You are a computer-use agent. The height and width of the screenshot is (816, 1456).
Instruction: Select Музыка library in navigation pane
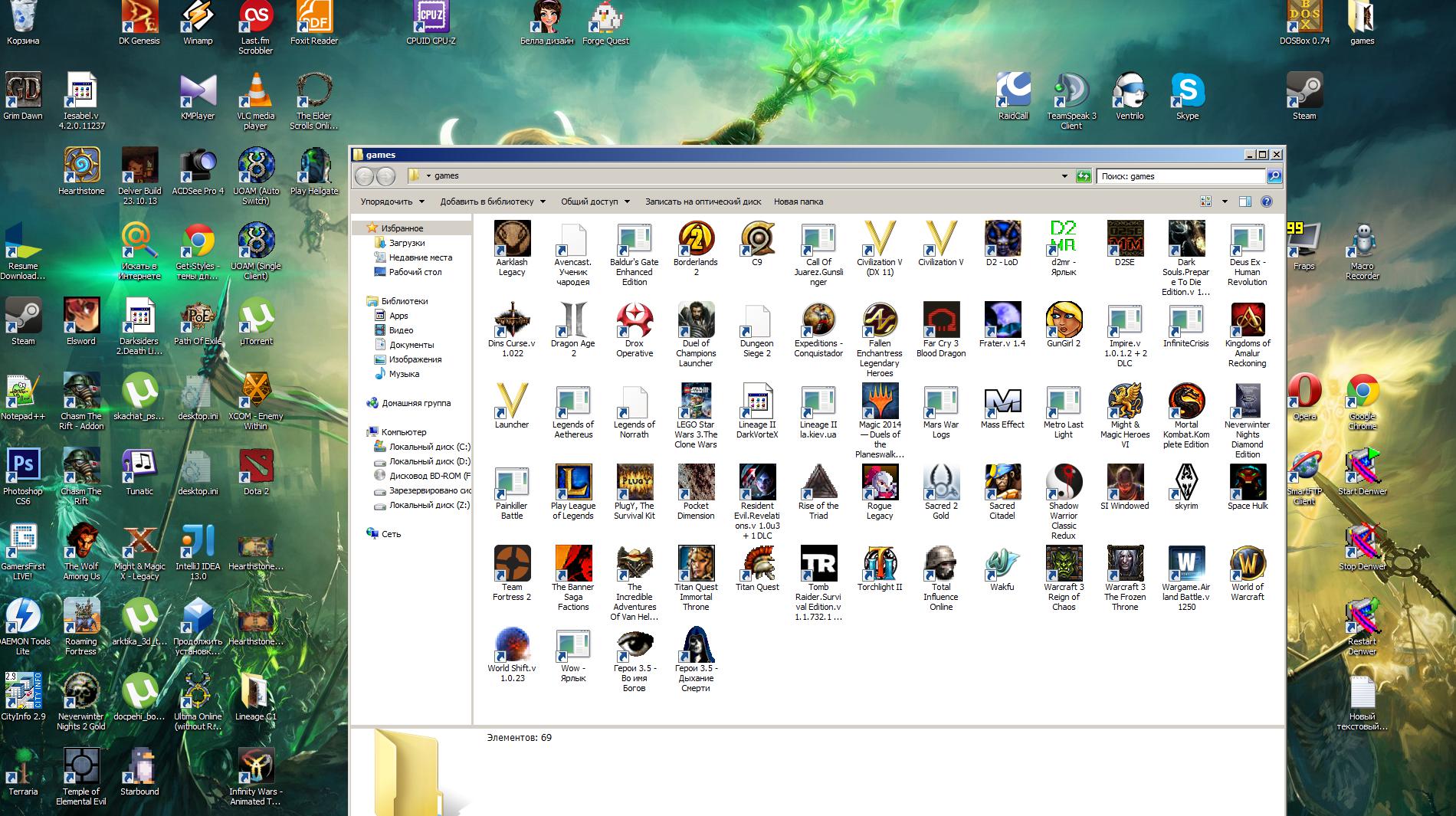coord(404,374)
